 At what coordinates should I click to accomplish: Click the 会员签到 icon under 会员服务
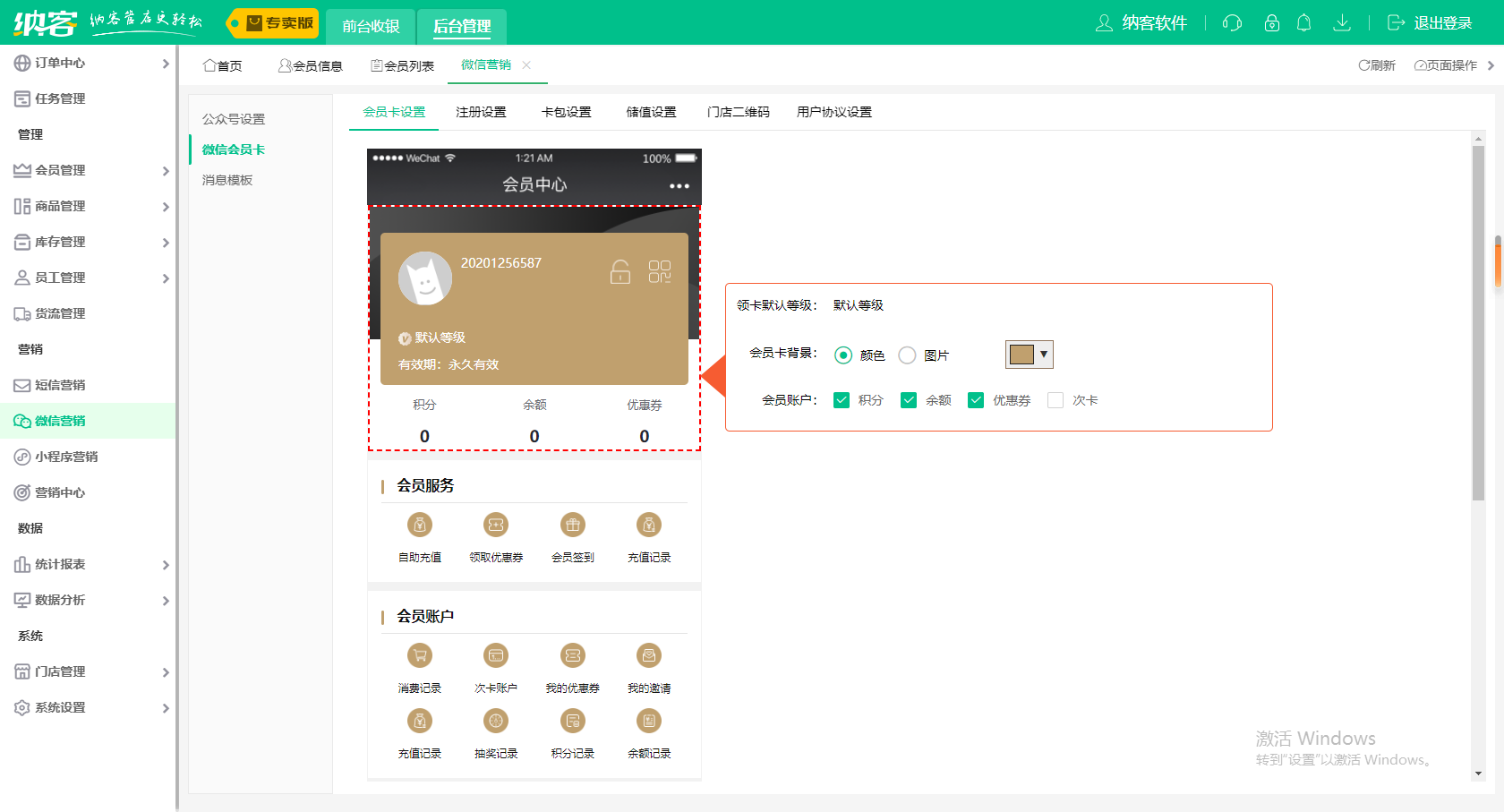tap(572, 525)
